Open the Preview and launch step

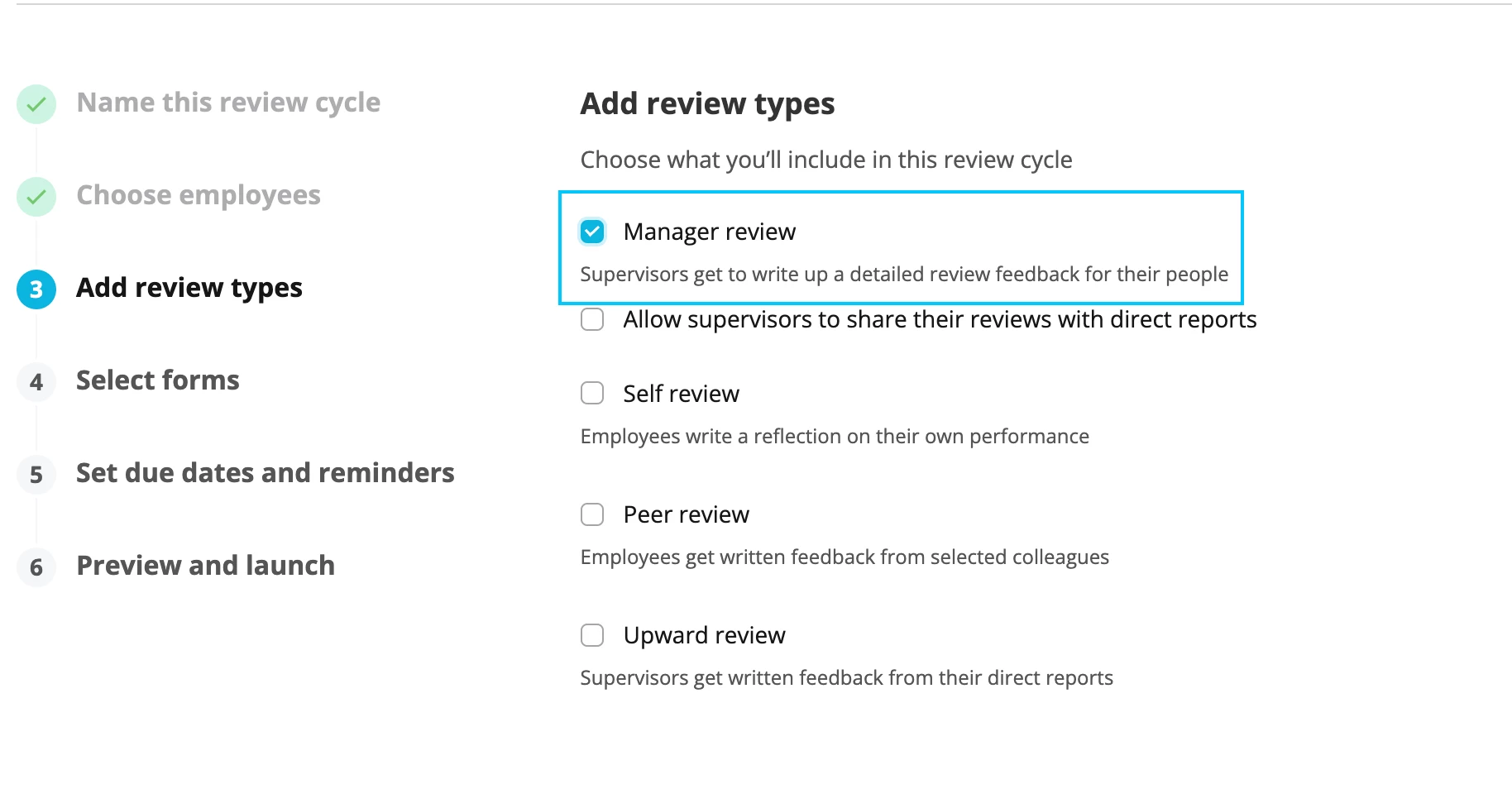206,566
